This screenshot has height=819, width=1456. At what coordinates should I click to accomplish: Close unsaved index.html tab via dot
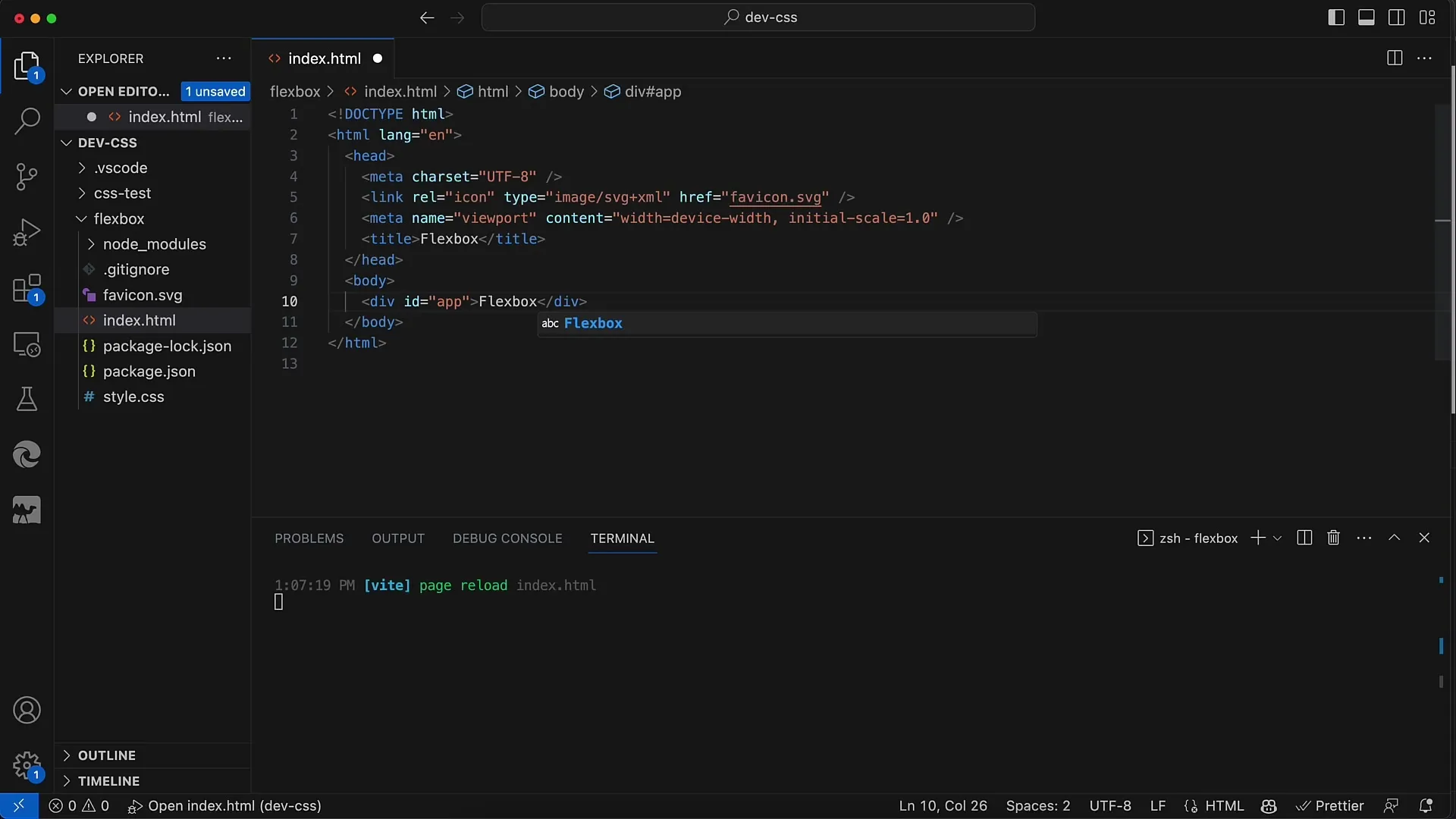(378, 58)
